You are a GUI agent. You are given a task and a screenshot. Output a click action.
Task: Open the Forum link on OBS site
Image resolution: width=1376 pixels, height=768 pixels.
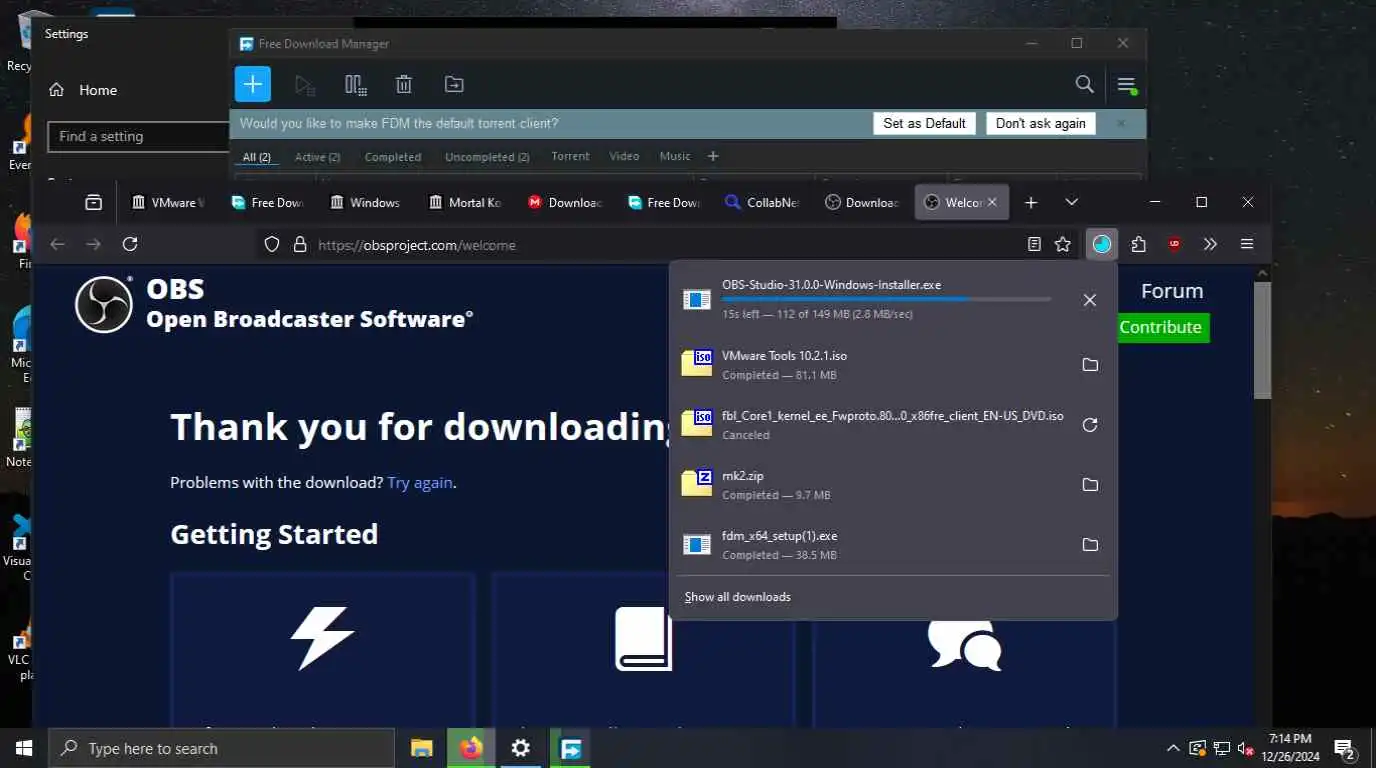point(1172,291)
